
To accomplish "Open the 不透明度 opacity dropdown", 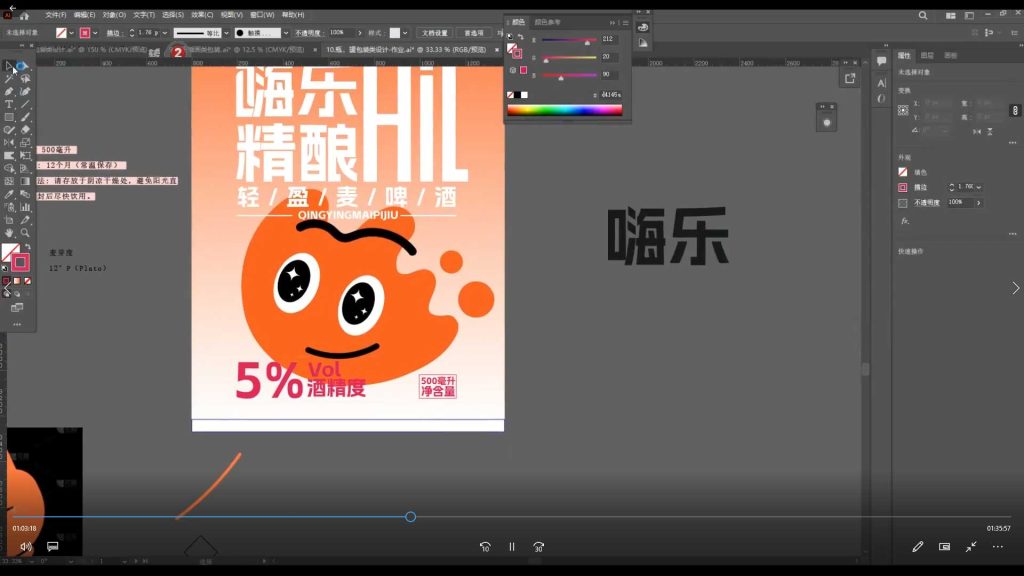I will (x=360, y=32).
